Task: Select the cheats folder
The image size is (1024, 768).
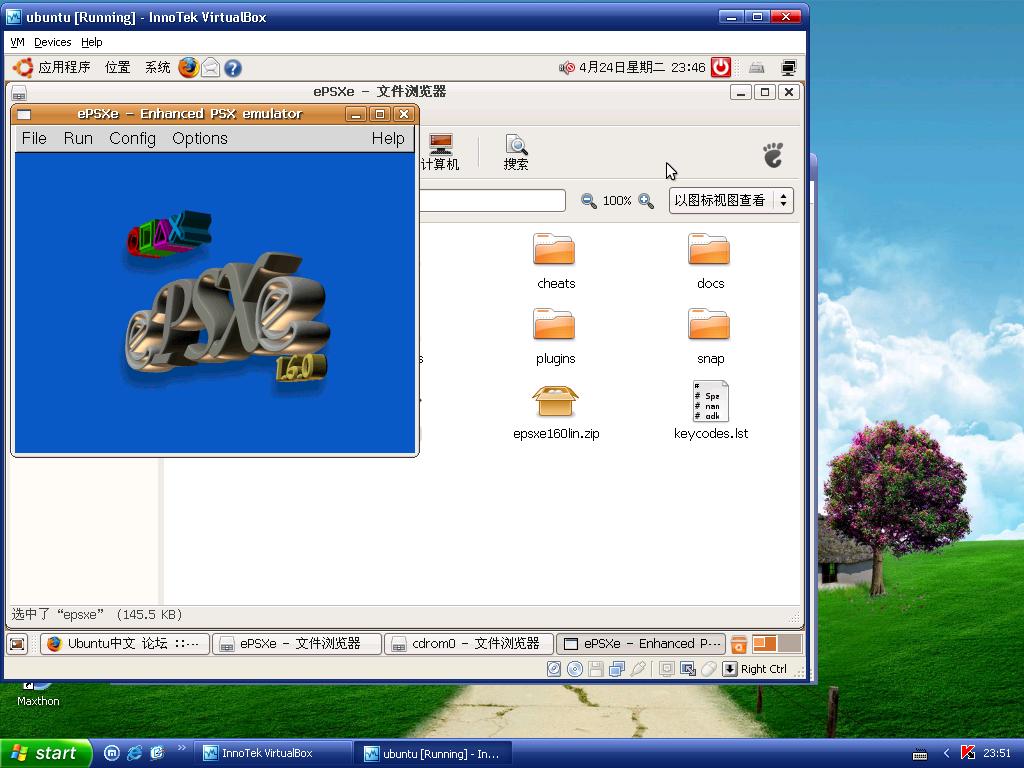Action: pyautogui.click(x=555, y=261)
